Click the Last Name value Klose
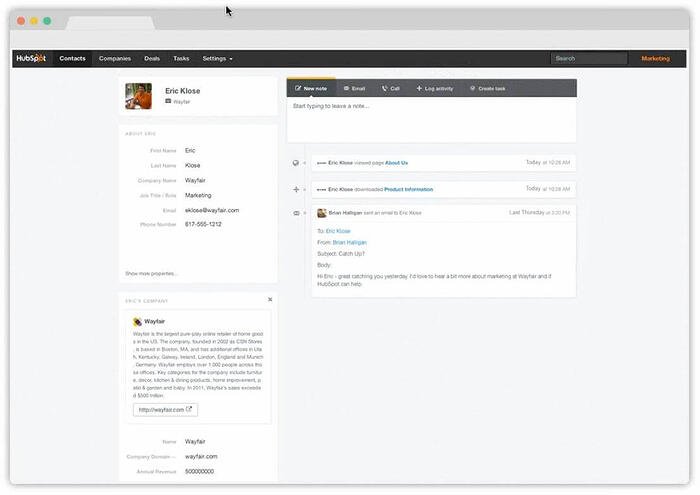The image size is (700, 495). [192, 165]
